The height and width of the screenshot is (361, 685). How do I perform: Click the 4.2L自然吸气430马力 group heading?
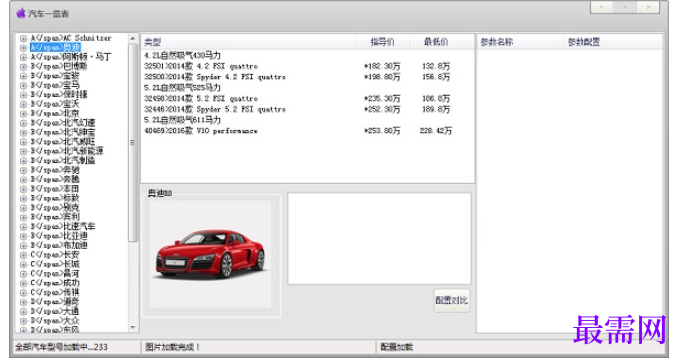183,56
